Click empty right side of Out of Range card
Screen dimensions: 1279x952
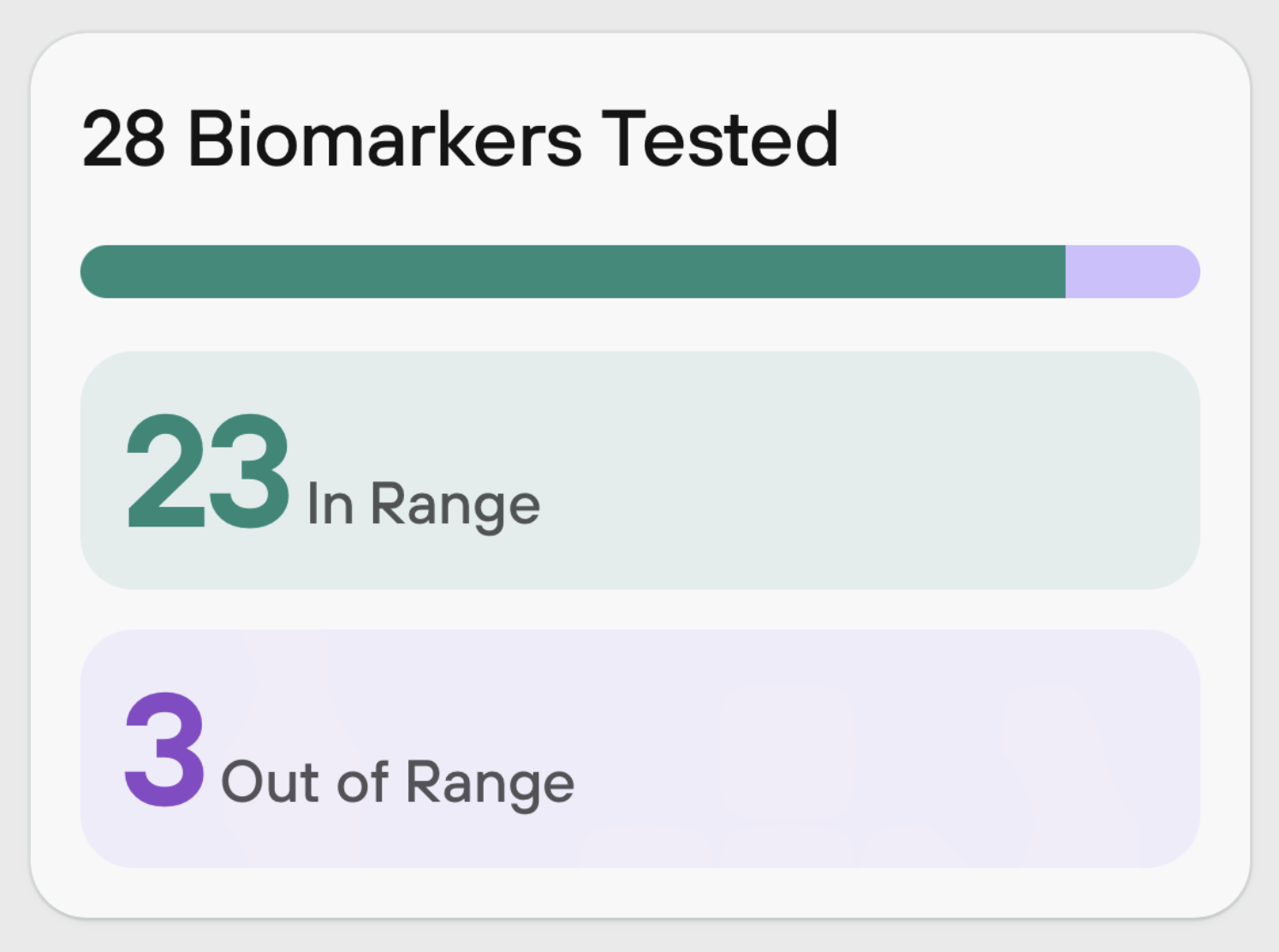899,749
